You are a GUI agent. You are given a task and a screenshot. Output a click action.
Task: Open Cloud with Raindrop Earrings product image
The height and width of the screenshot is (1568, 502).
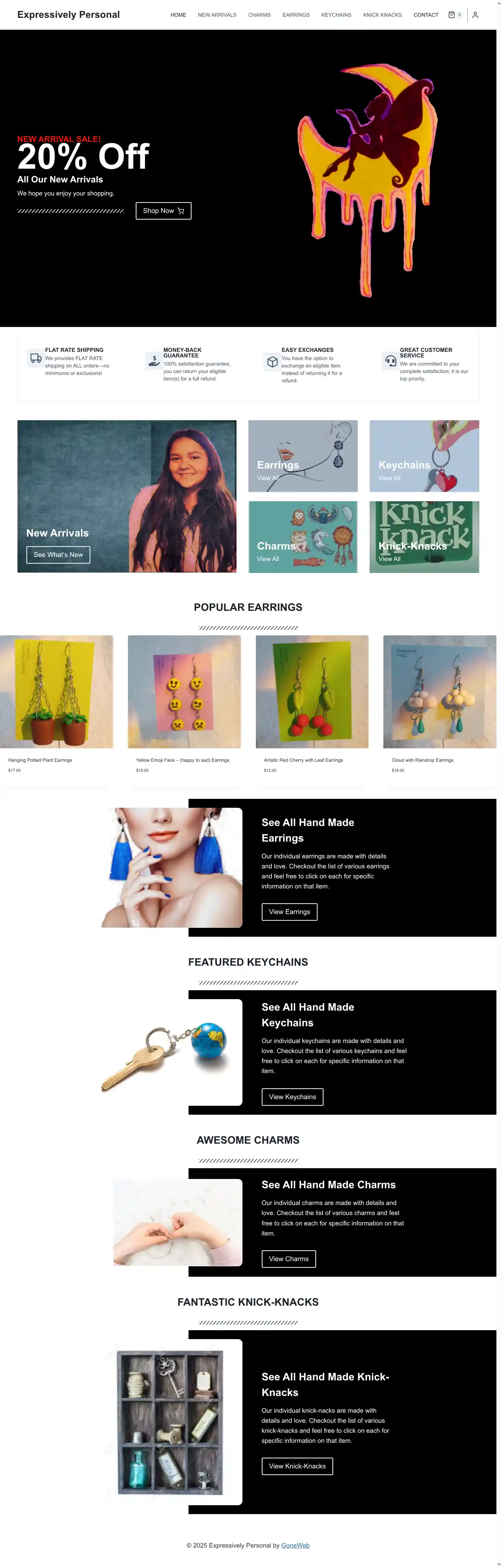tap(439, 691)
